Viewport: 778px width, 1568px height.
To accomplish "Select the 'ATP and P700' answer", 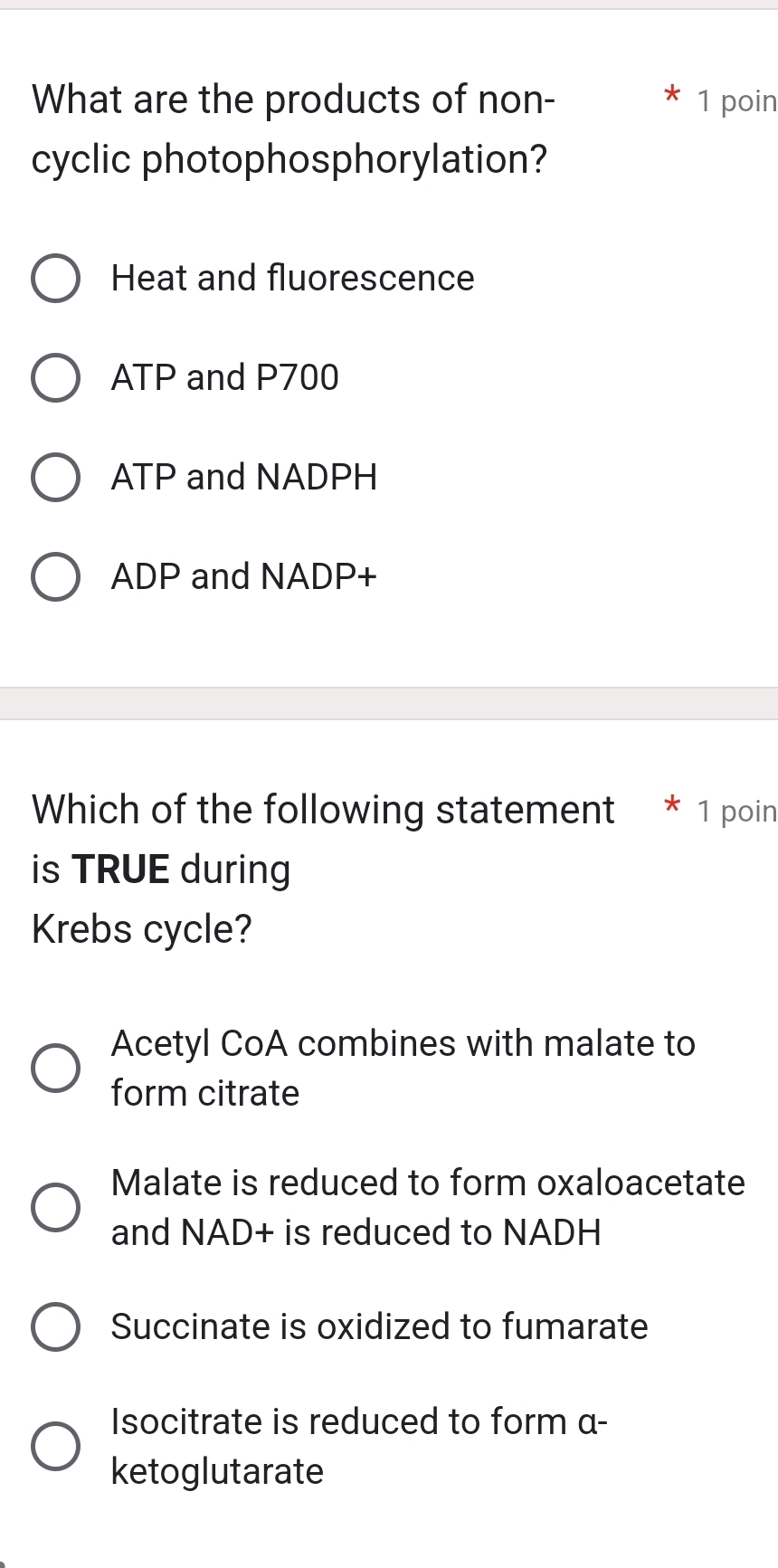I will pyautogui.click(x=56, y=378).
